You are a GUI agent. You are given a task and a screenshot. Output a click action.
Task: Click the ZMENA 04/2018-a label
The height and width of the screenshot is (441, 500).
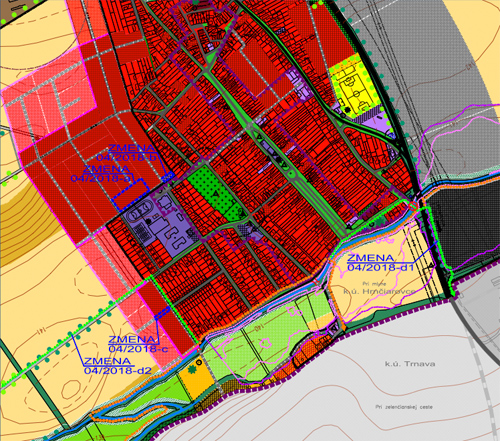click(101, 173)
